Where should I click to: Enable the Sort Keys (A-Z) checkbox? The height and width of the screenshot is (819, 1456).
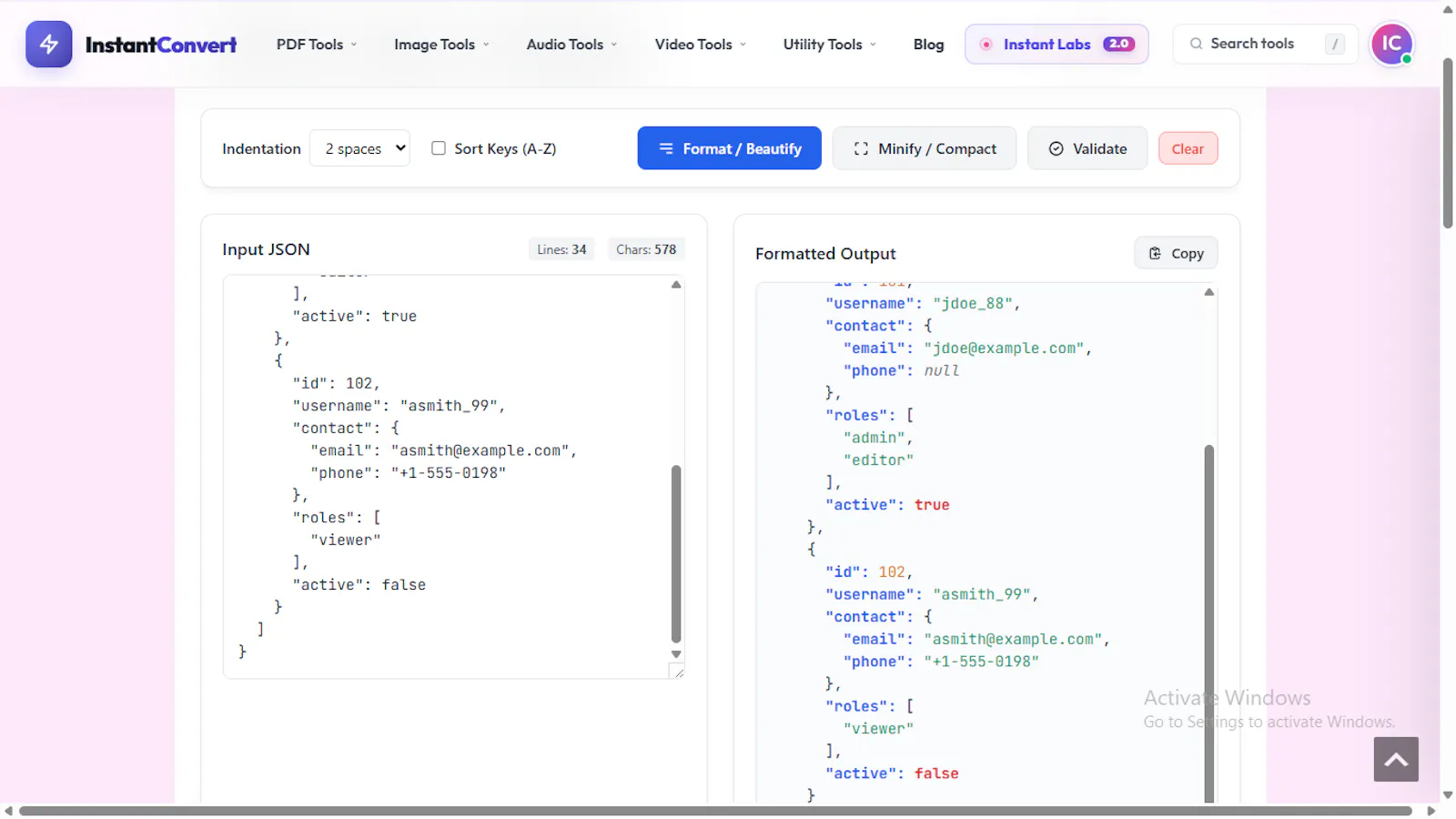tap(439, 148)
